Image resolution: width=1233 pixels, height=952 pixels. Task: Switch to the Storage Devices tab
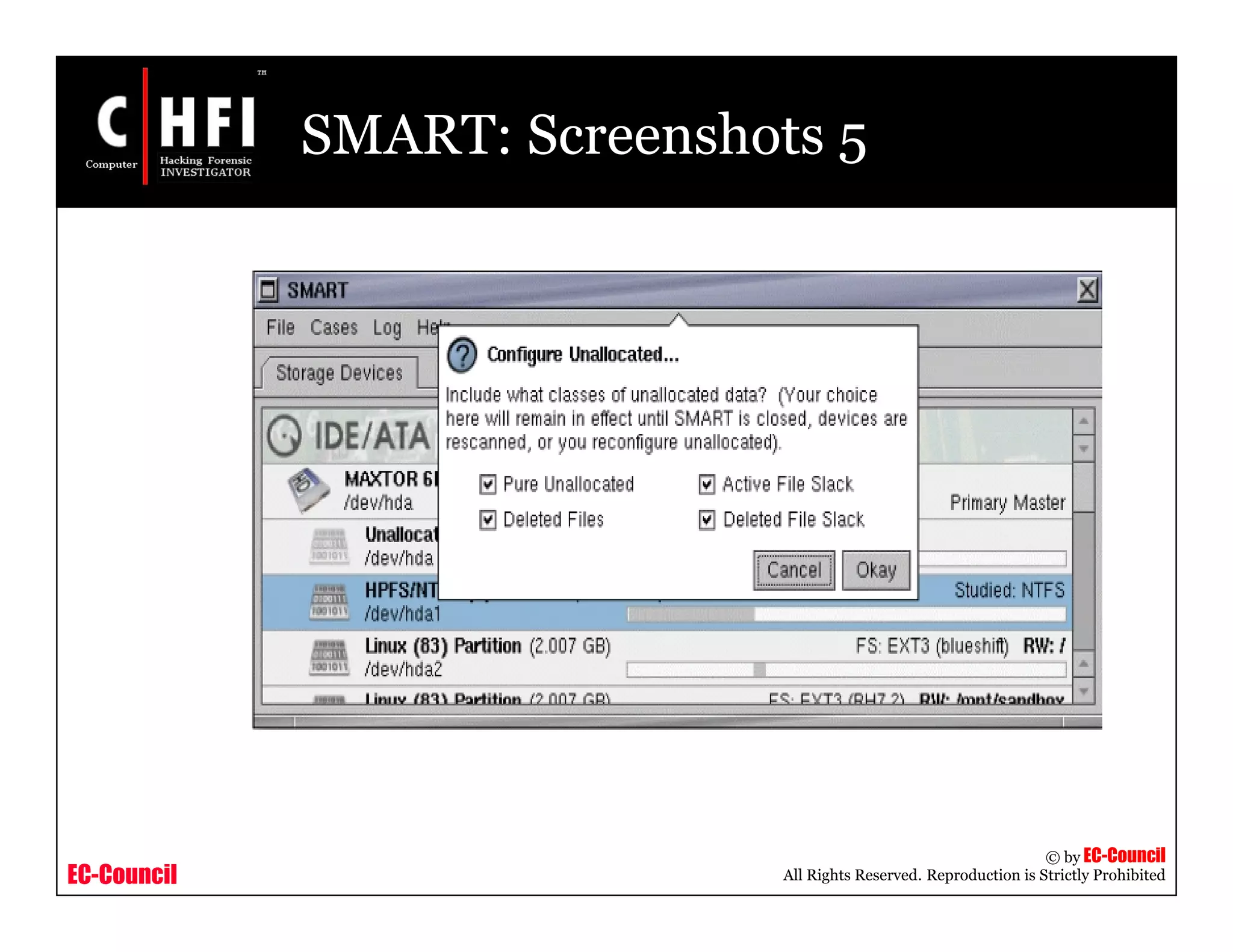(x=339, y=373)
